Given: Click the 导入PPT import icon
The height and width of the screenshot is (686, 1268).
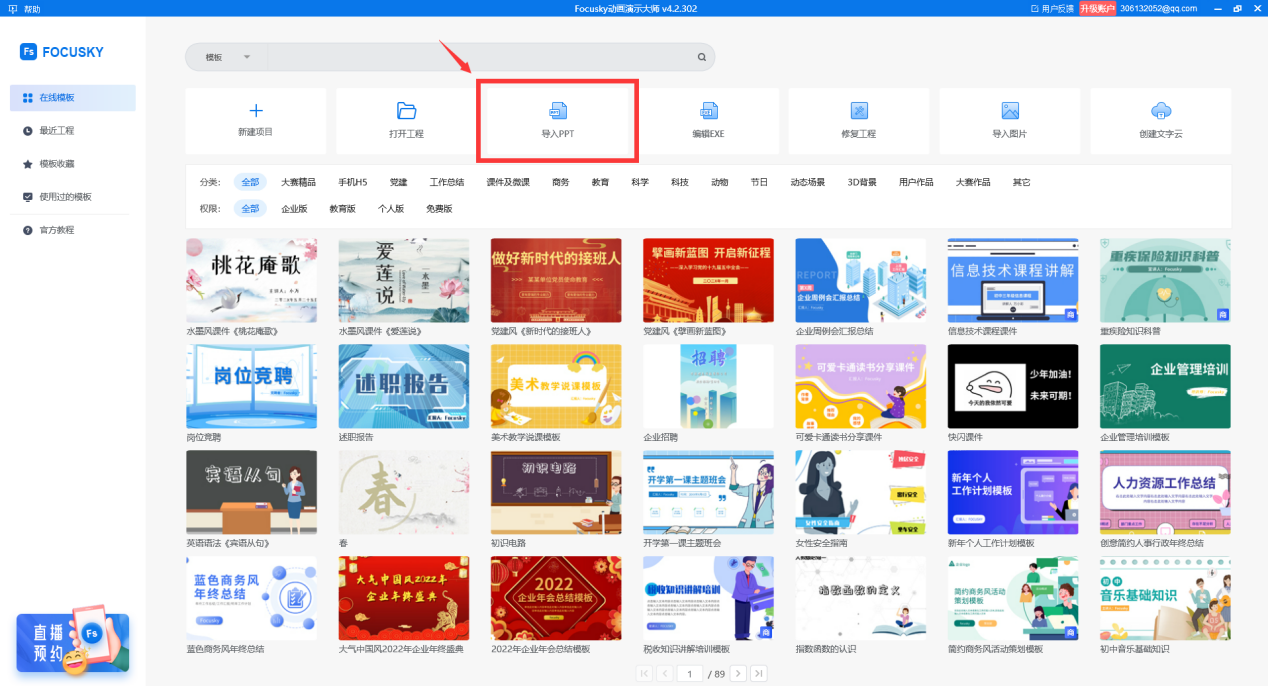Looking at the screenshot, I should pos(557,111).
